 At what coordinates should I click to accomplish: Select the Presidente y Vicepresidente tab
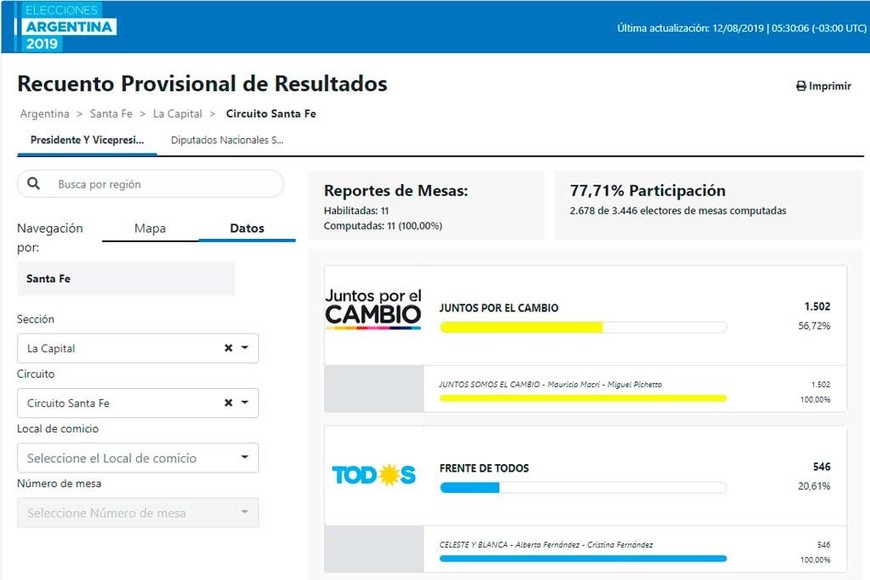pos(87,141)
